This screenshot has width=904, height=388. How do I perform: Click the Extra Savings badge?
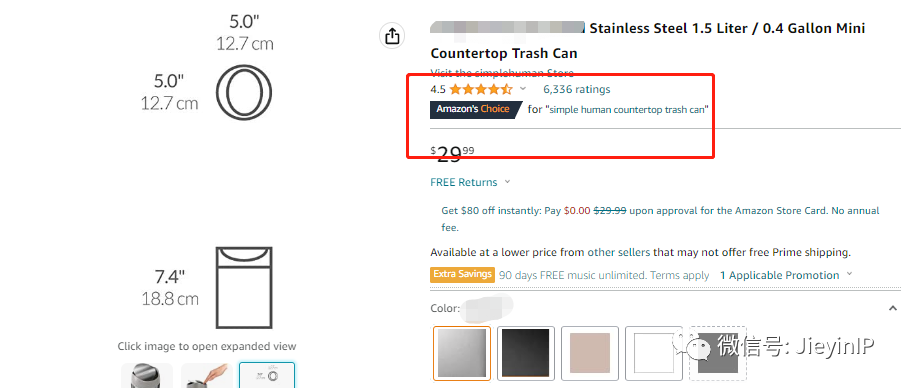463,274
